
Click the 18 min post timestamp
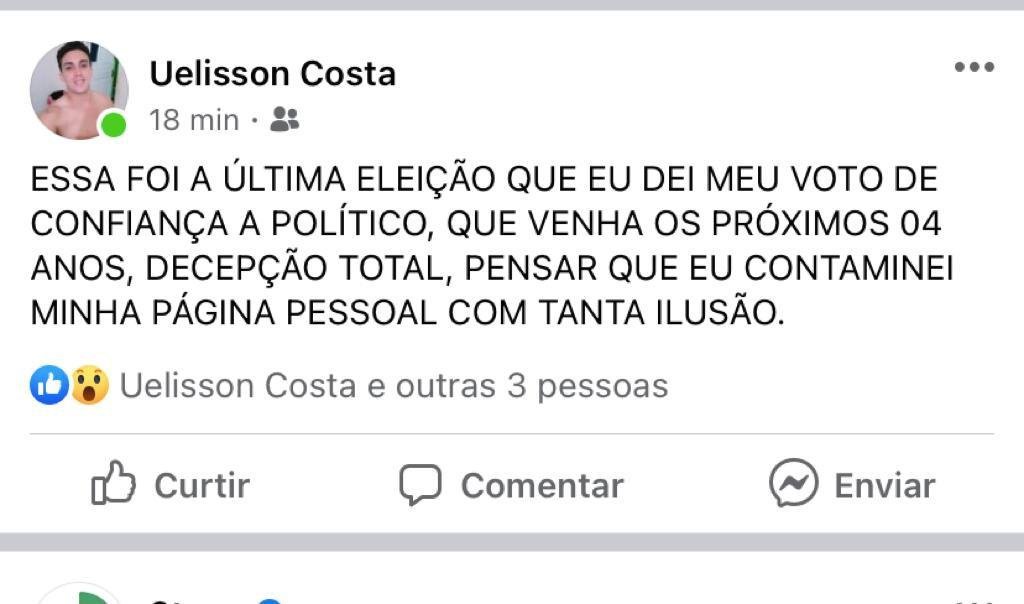click(x=194, y=121)
